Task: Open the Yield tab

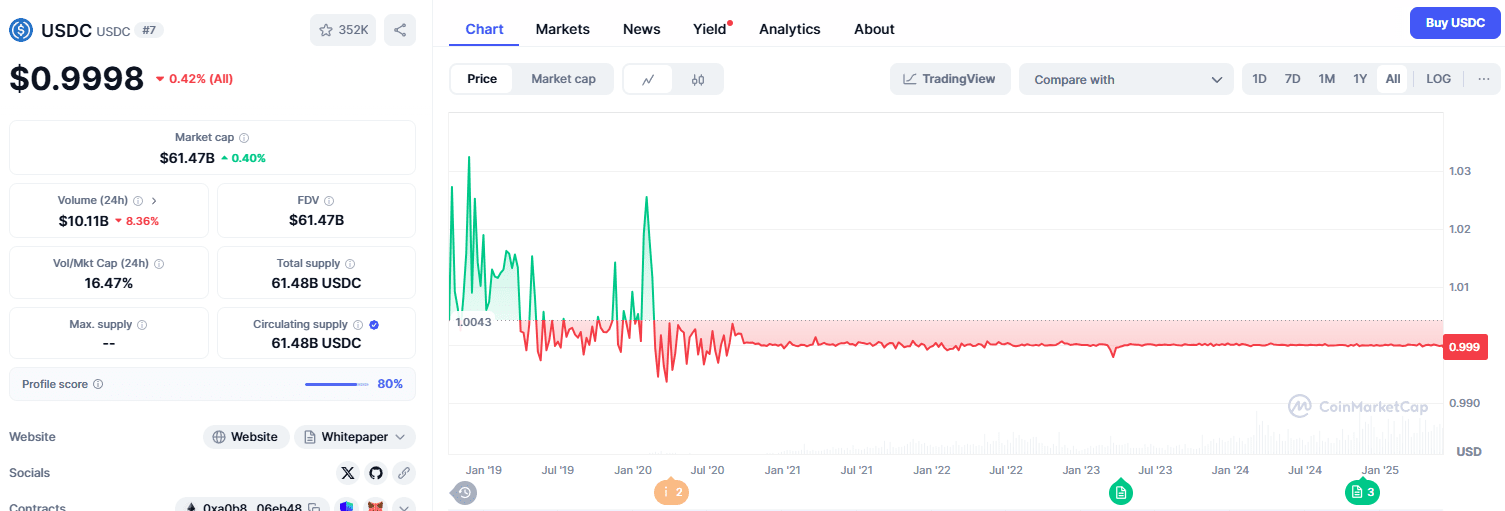Action: 710,29
